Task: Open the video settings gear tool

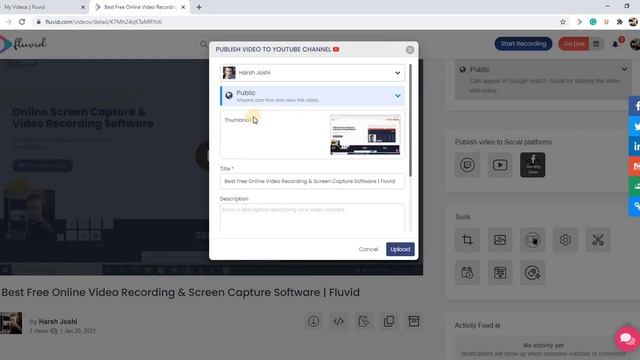Action: [565, 240]
